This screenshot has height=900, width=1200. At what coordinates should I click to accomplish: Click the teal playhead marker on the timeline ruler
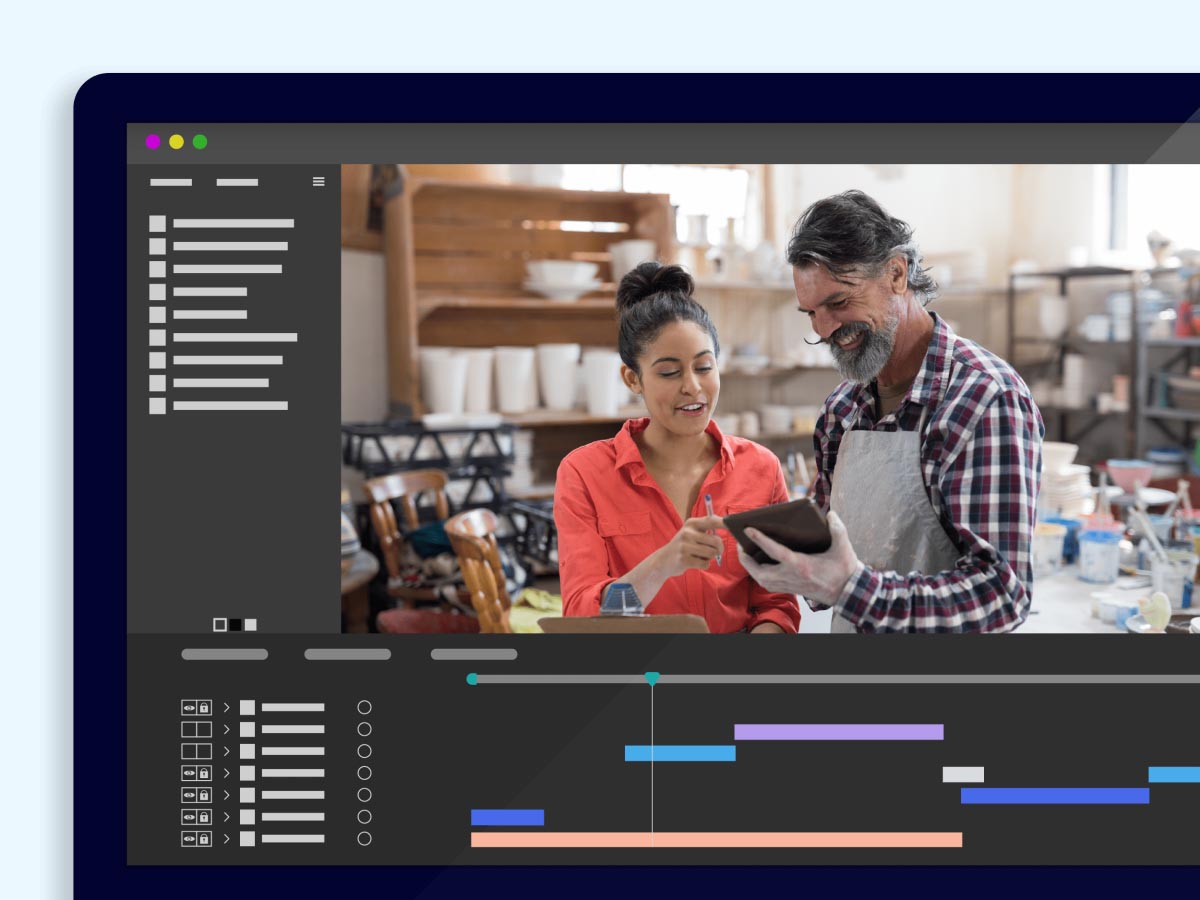point(653,678)
